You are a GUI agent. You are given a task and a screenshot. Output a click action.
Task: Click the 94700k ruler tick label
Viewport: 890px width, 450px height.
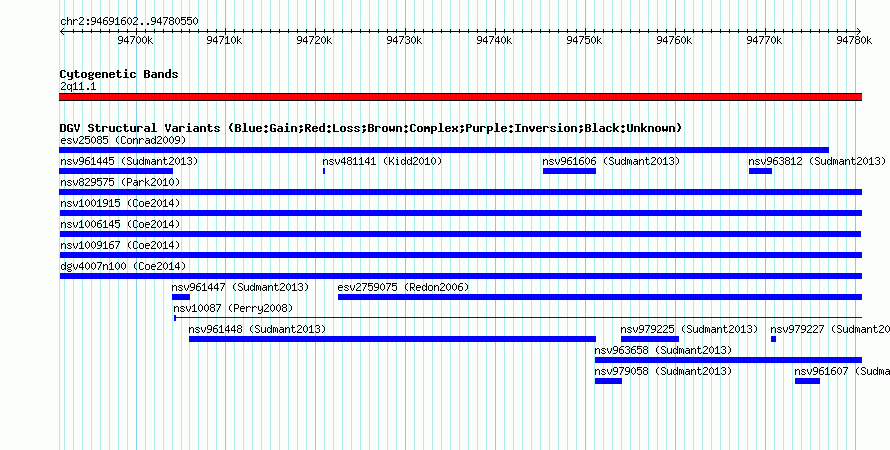135,40
